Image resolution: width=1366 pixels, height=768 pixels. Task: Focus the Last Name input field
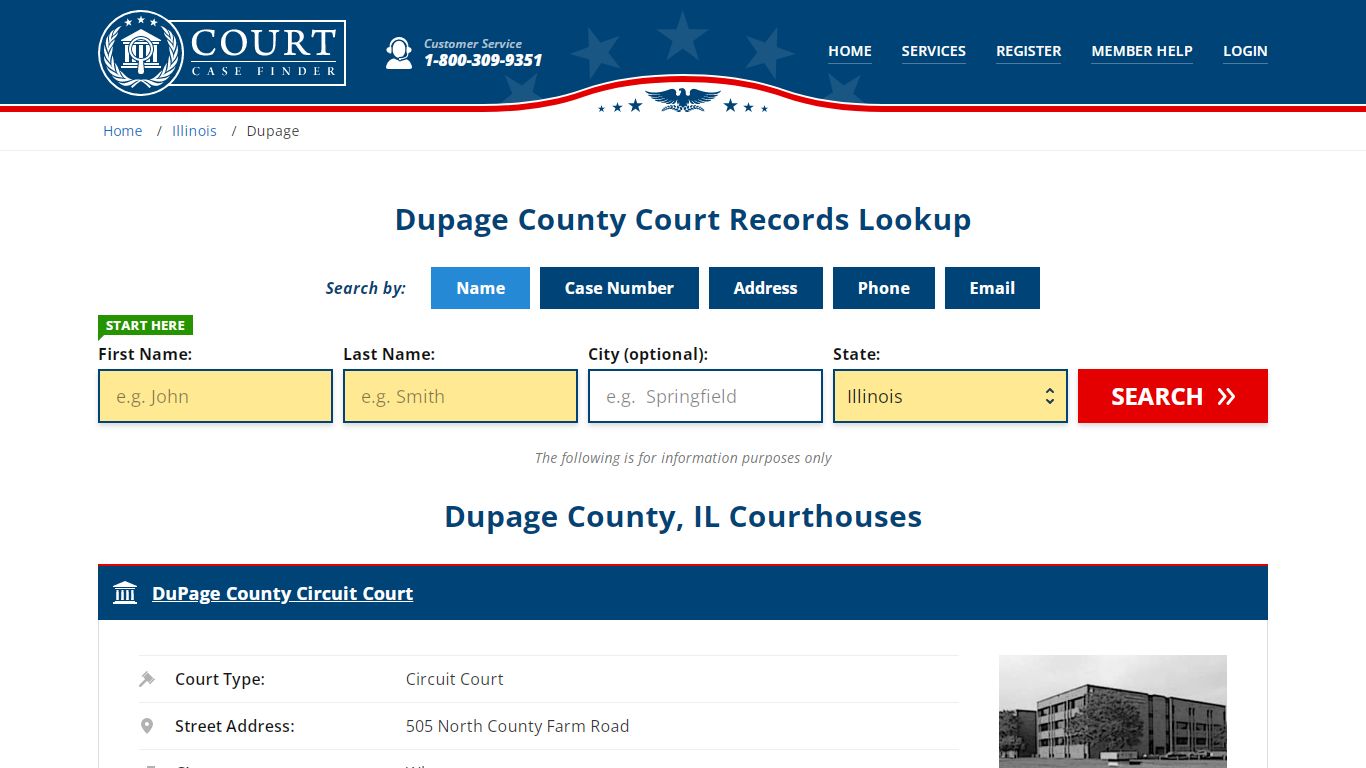click(x=460, y=396)
